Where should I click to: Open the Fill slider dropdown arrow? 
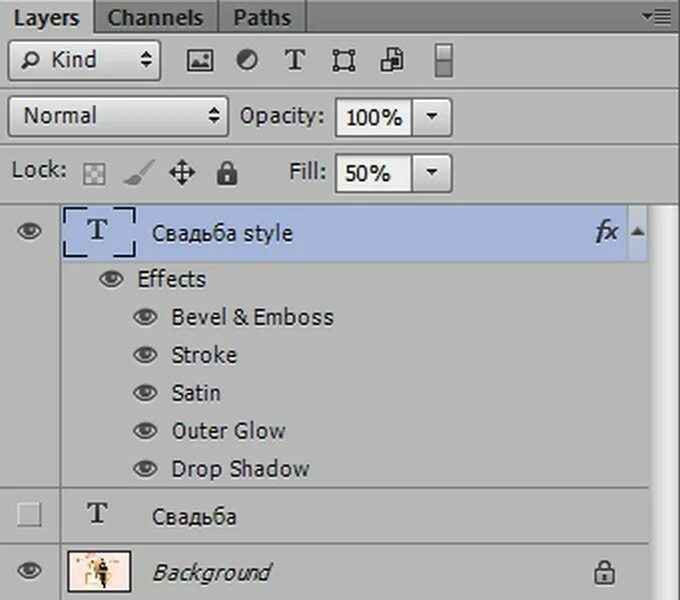pos(431,173)
